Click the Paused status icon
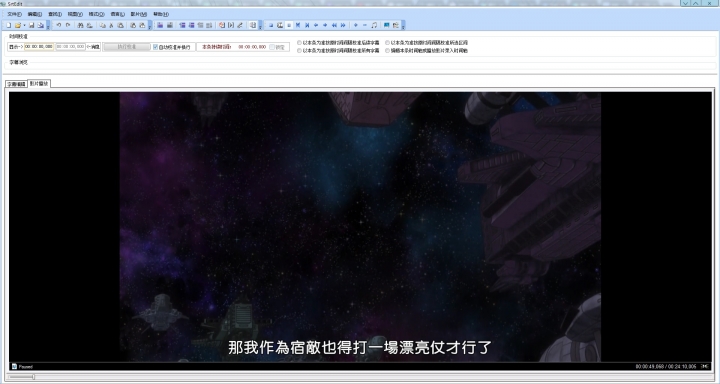The image size is (720, 384). point(14,367)
